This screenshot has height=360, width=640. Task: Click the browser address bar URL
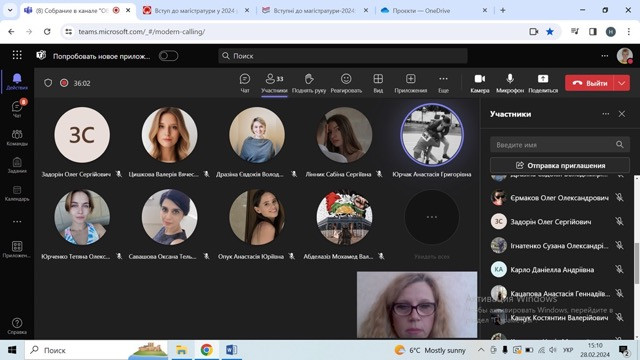pos(142,31)
